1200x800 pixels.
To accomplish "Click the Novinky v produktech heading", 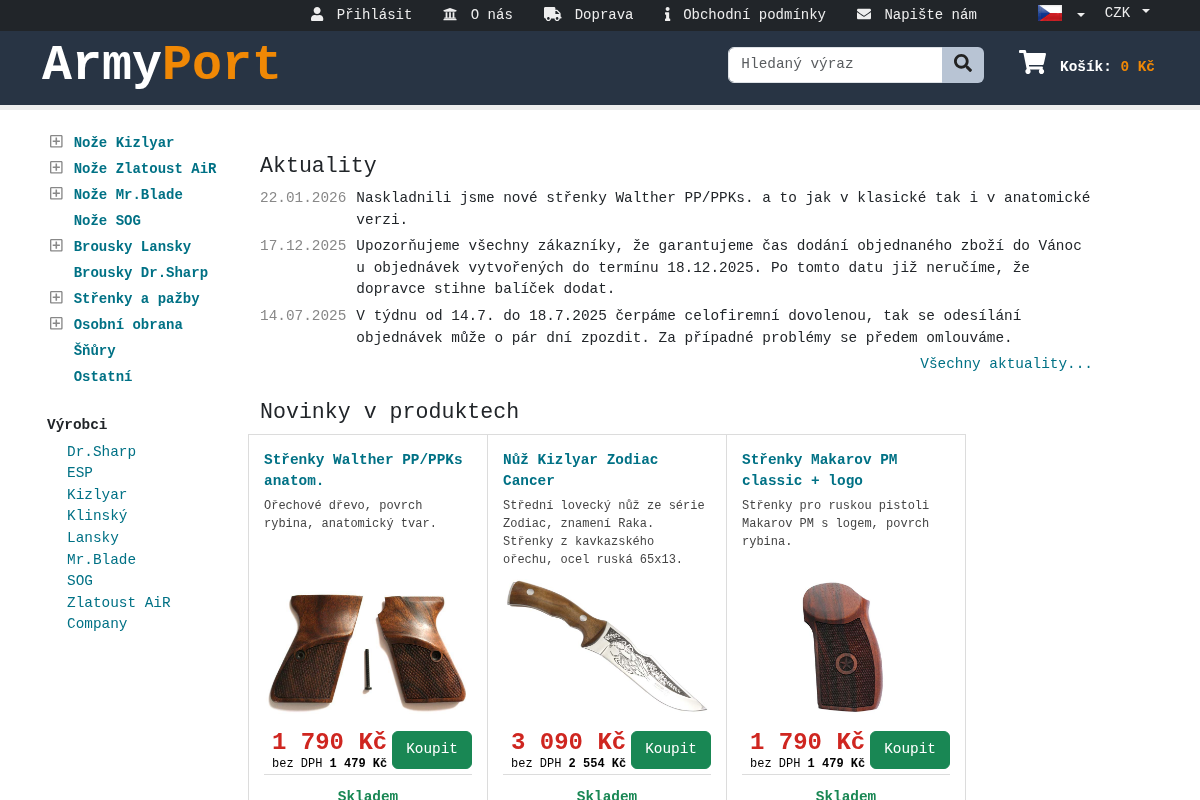I will (x=389, y=412).
